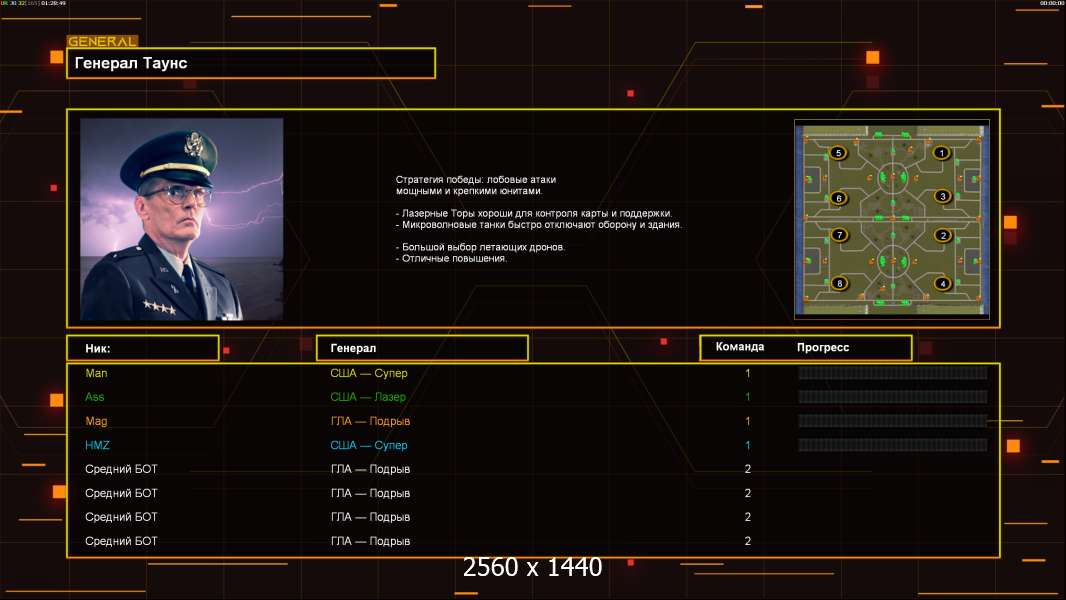1066x600 pixels.
Task: Select start position 7 on the minimap
Action: (840, 235)
